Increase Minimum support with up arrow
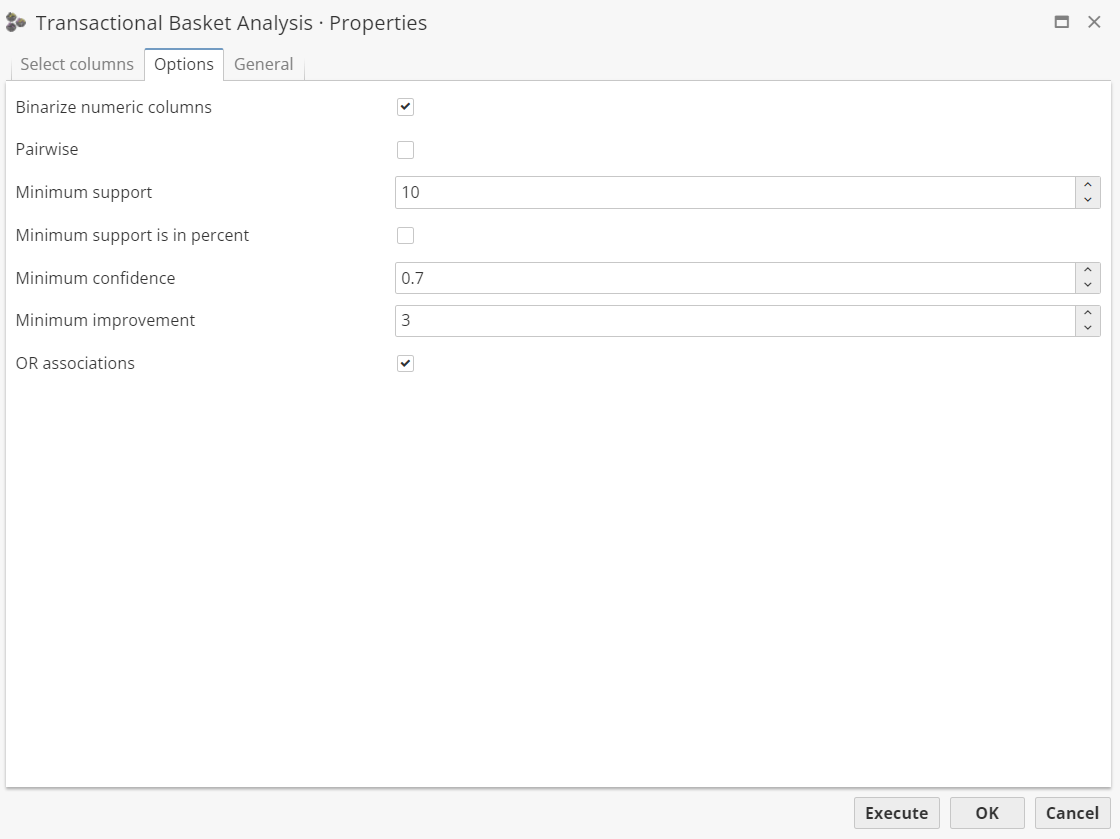Screen dimensions: 1120x839 pos(1088,185)
